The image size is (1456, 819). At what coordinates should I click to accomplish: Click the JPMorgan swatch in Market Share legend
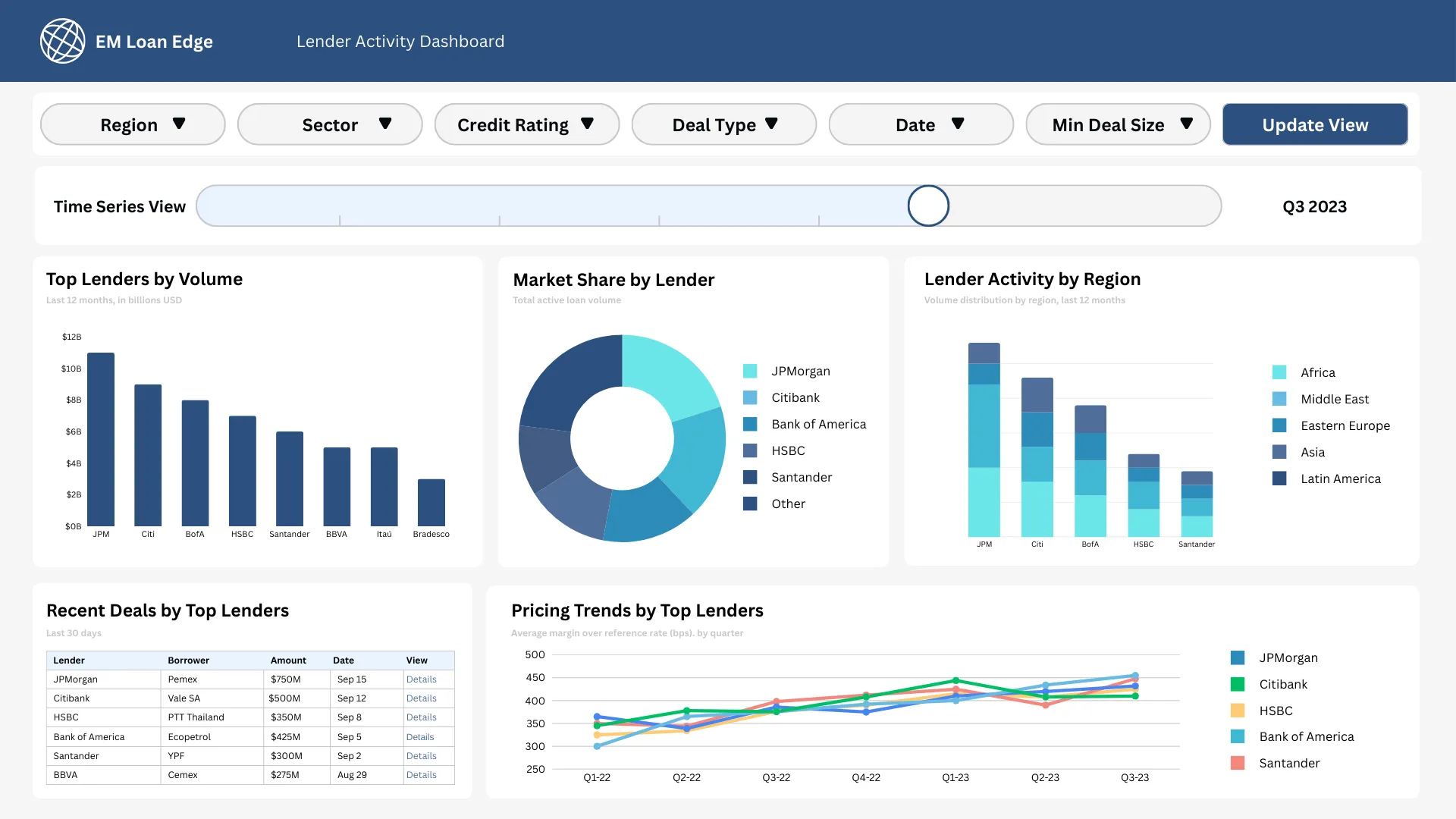(750, 371)
